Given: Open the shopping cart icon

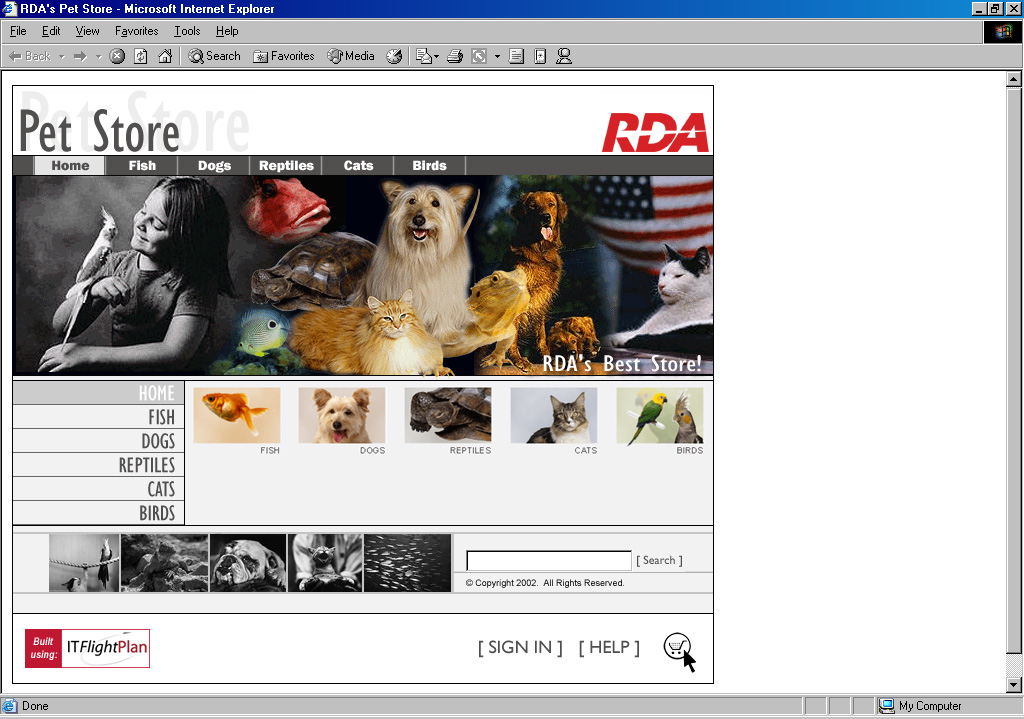Looking at the screenshot, I should 678,648.
